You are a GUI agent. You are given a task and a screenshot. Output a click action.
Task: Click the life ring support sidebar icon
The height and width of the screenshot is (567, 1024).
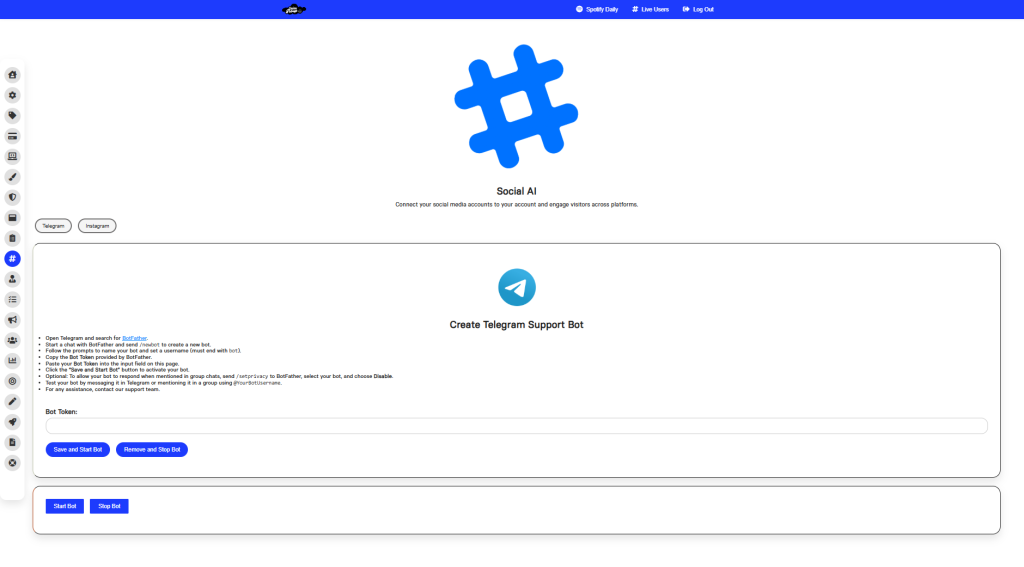coord(12,463)
